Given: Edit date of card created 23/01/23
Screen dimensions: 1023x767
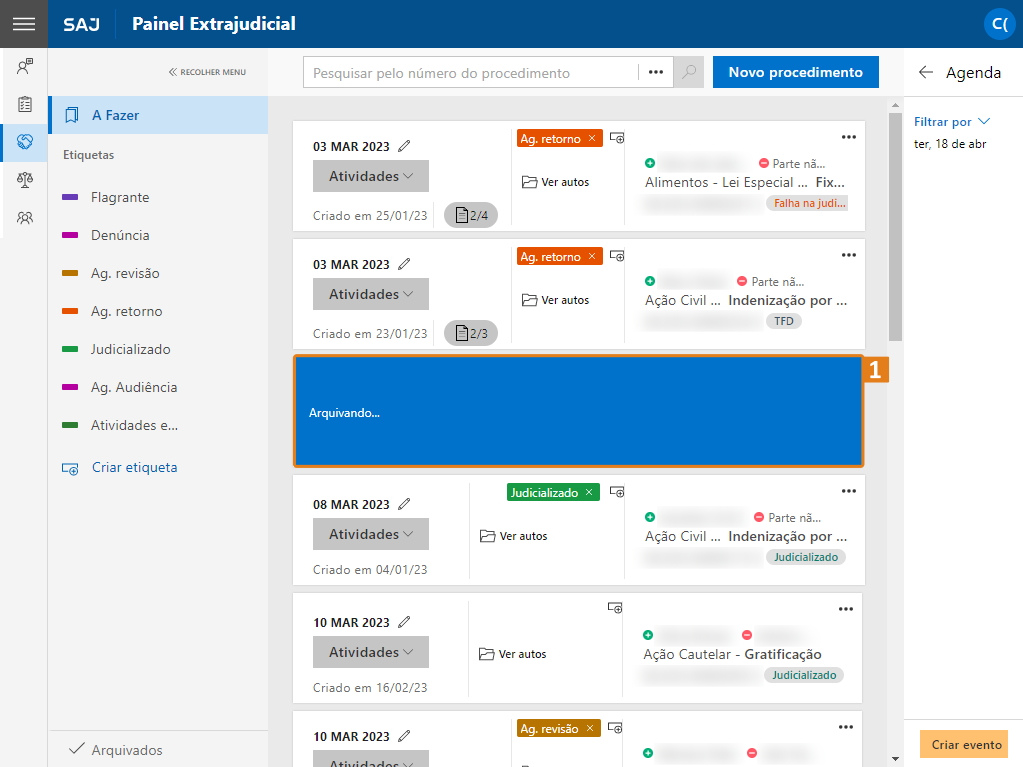Looking at the screenshot, I should (x=405, y=263).
